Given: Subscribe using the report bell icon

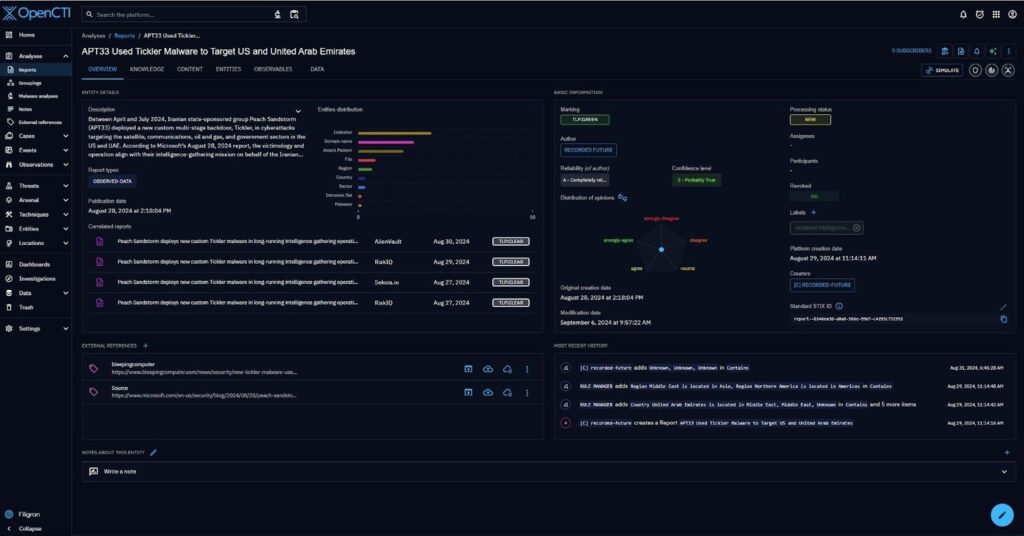Looking at the screenshot, I should [976, 51].
